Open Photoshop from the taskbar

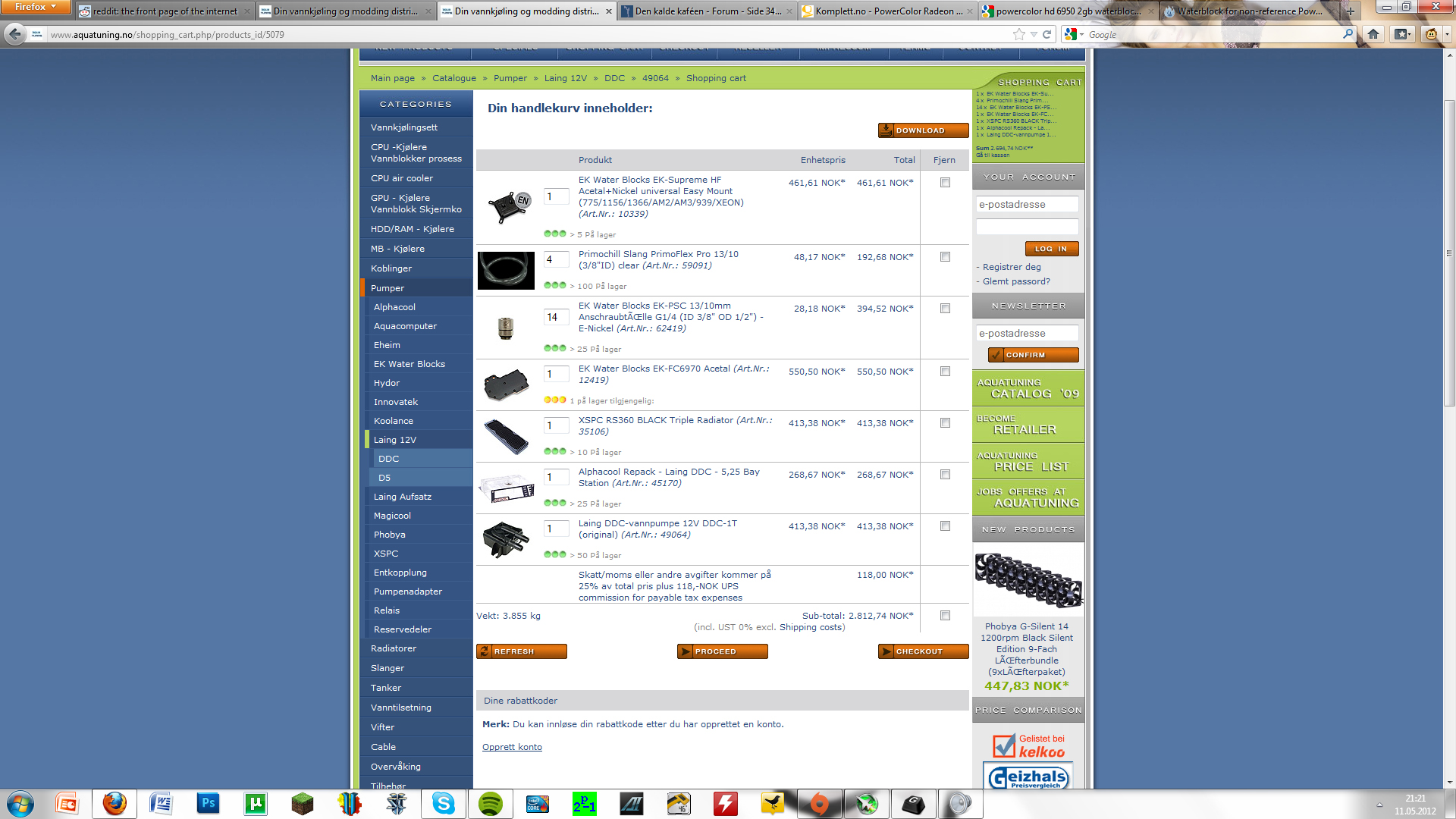pyautogui.click(x=209, y=804)
